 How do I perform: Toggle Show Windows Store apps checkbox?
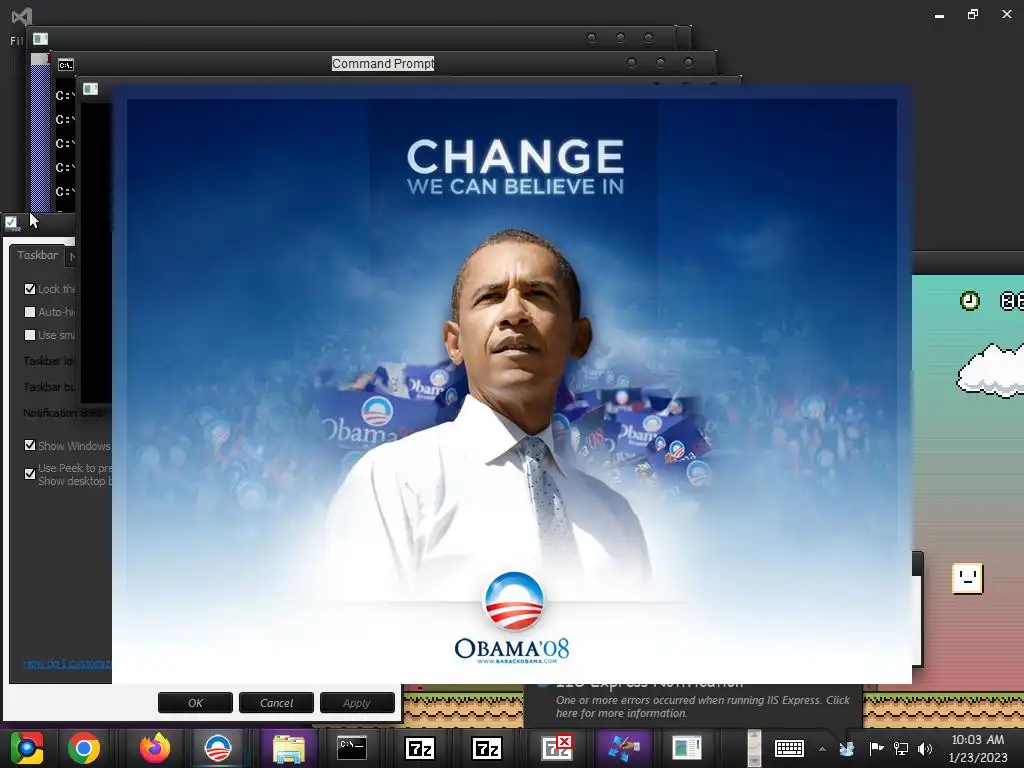[x=29, y=445]
